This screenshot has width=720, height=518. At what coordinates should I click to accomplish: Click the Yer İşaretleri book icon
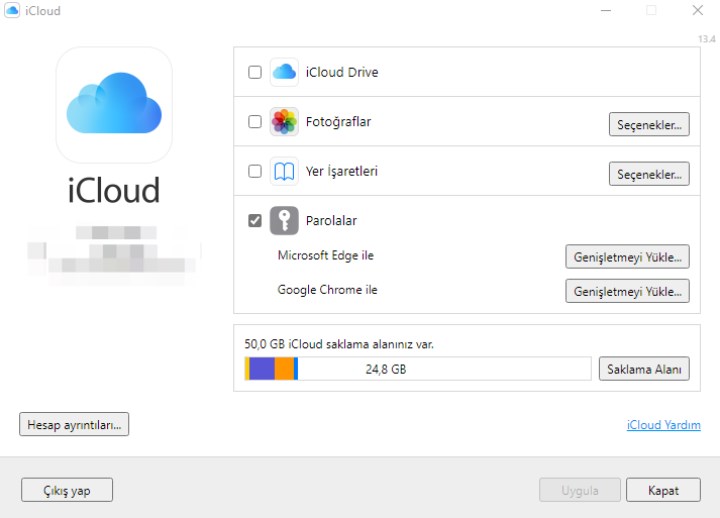pyautogui.click(x=284, y=171)
